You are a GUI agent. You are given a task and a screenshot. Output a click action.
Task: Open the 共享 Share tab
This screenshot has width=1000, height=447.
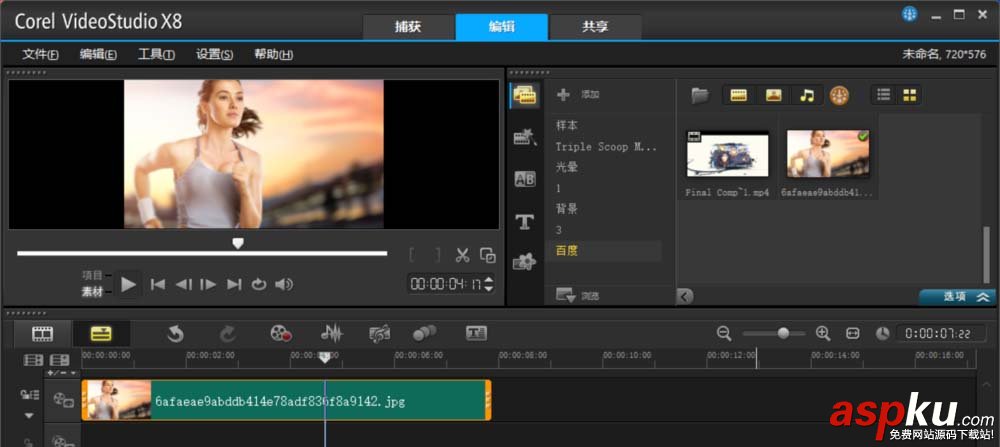pyautogui.click(x=595, y=27)
